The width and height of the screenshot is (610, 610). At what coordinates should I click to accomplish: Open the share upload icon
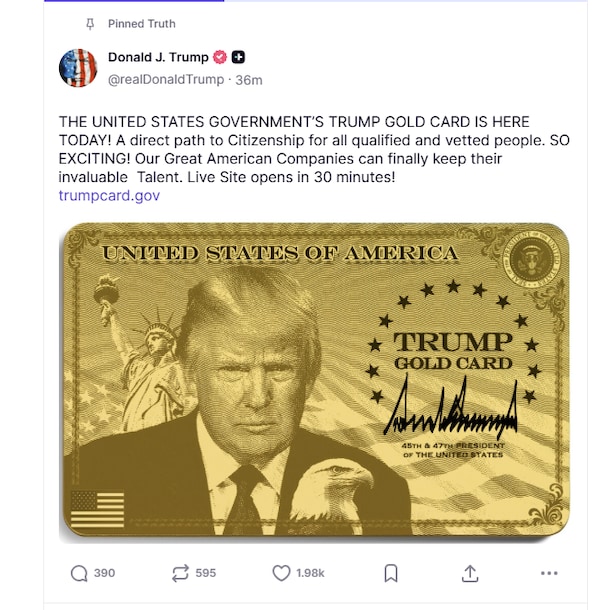(x=470, y=573)
